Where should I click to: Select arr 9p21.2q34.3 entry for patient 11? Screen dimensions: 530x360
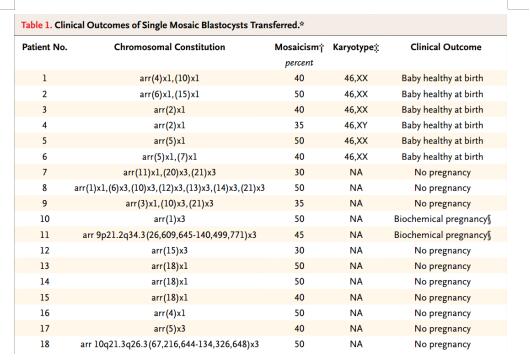click(x=169, y=235)
